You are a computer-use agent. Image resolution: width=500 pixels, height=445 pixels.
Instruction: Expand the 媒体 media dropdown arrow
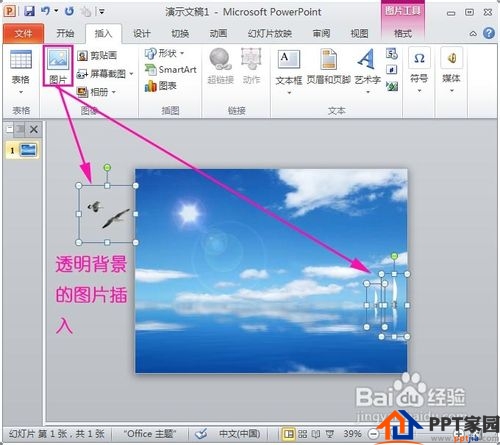click(452, 91)
